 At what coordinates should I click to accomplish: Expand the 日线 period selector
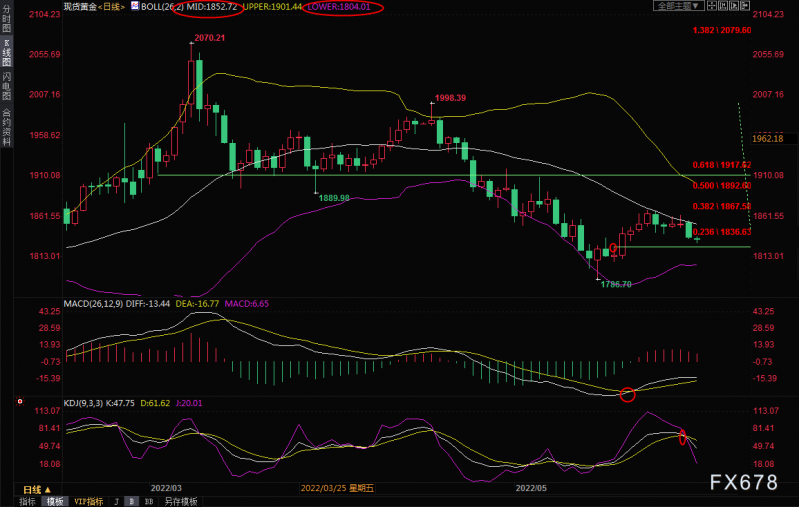click(x=37, y=490)
